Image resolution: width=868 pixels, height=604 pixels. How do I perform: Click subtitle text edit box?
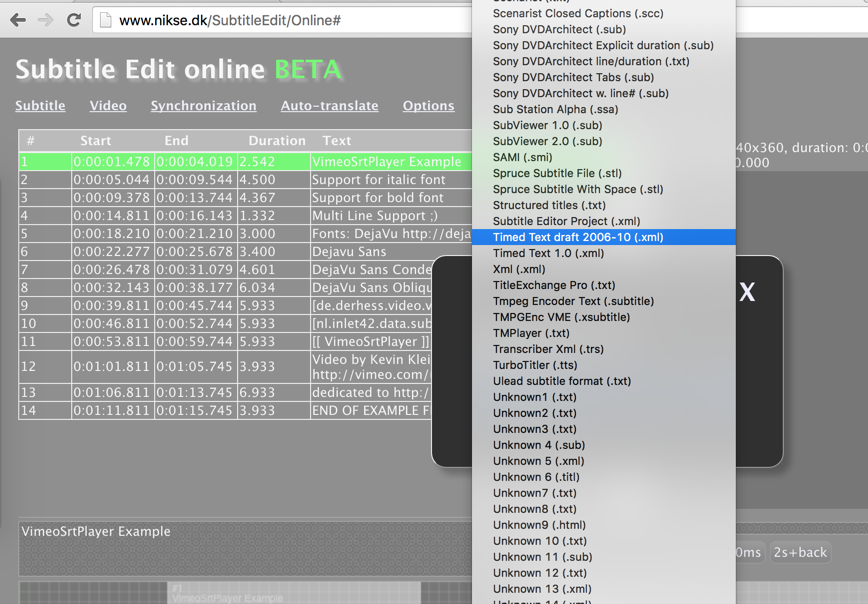tap(245, 548)
